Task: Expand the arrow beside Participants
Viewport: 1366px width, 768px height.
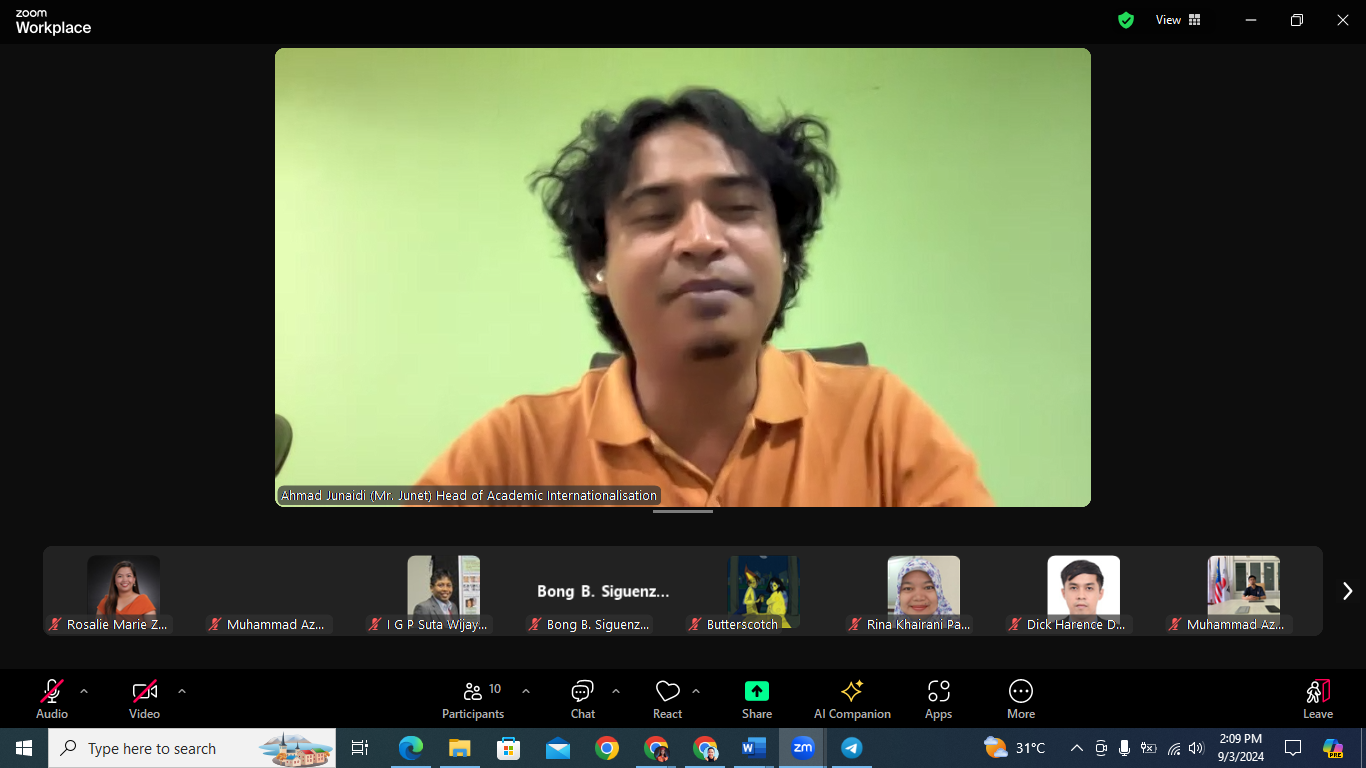Action: [x=526, y=691]
